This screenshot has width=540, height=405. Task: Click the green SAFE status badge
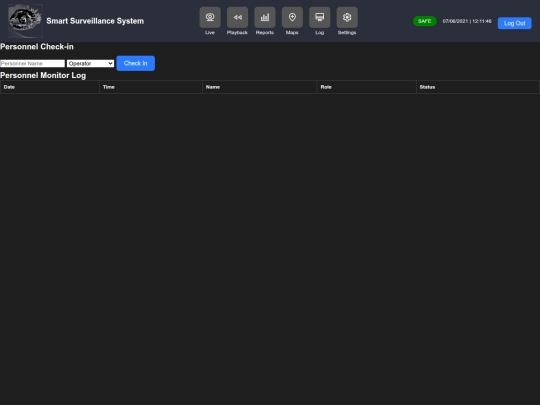425,21
